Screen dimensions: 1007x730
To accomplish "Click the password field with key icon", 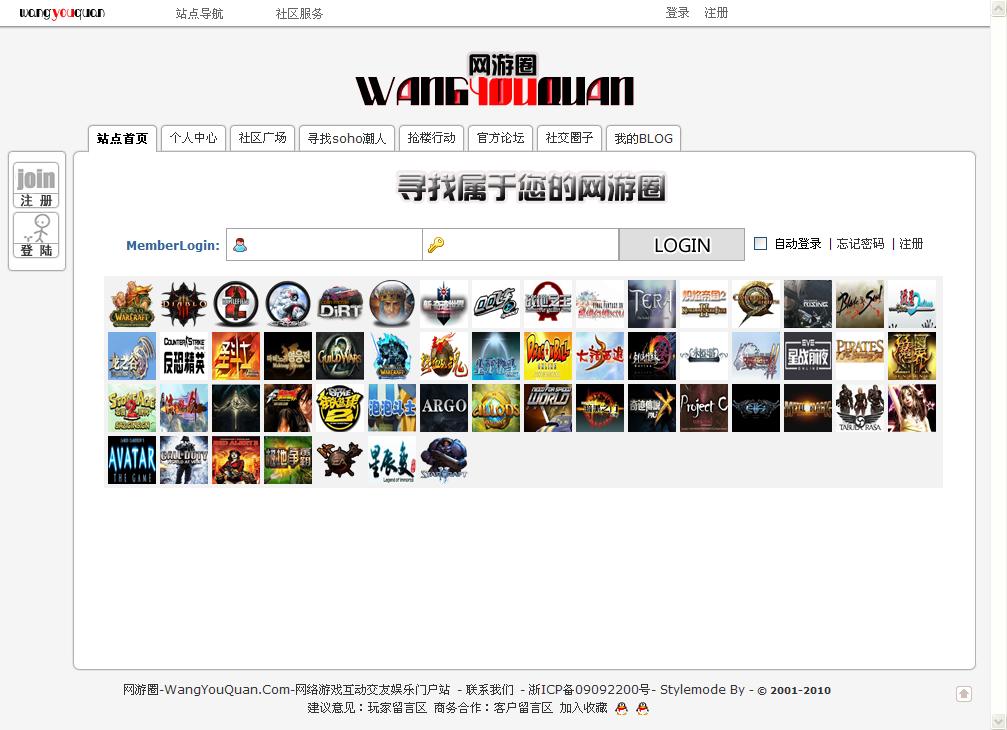I will pos(521,245).
